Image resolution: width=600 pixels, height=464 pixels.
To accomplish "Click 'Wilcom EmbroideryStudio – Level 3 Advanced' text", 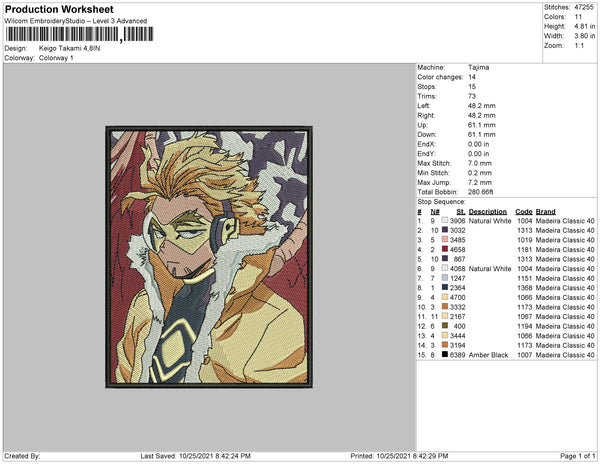I will (76, 21).
